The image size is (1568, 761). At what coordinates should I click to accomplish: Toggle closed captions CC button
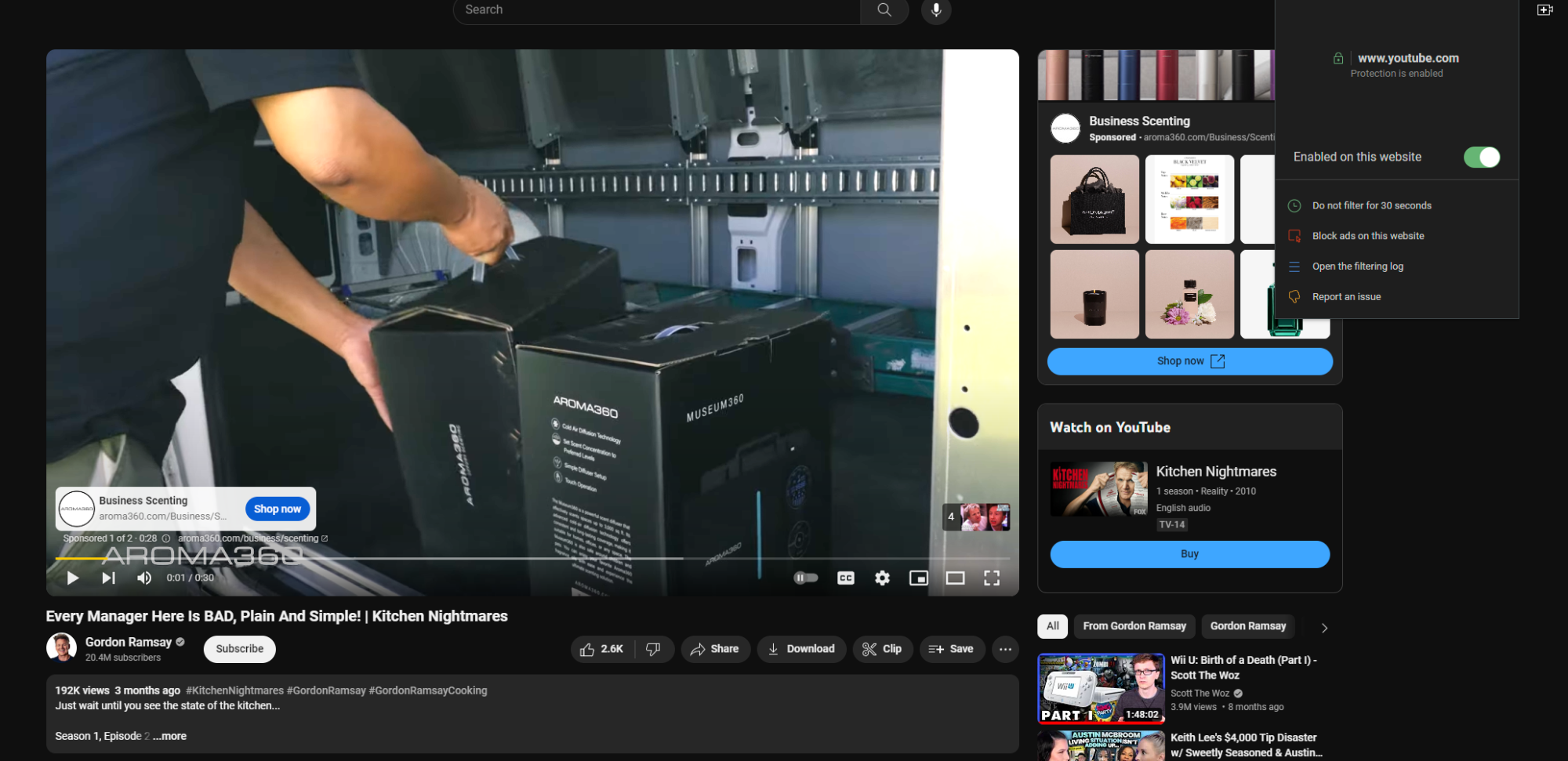click(x=845, y=578)
